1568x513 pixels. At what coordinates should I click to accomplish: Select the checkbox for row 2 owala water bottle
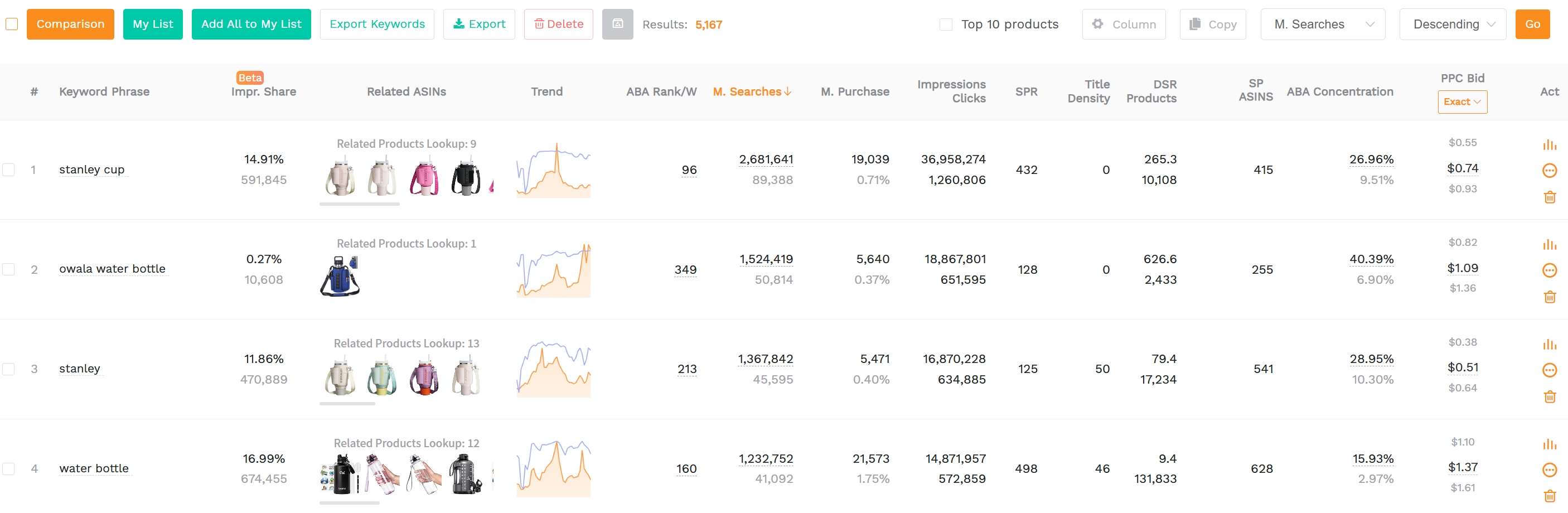(x=8, y=270)
